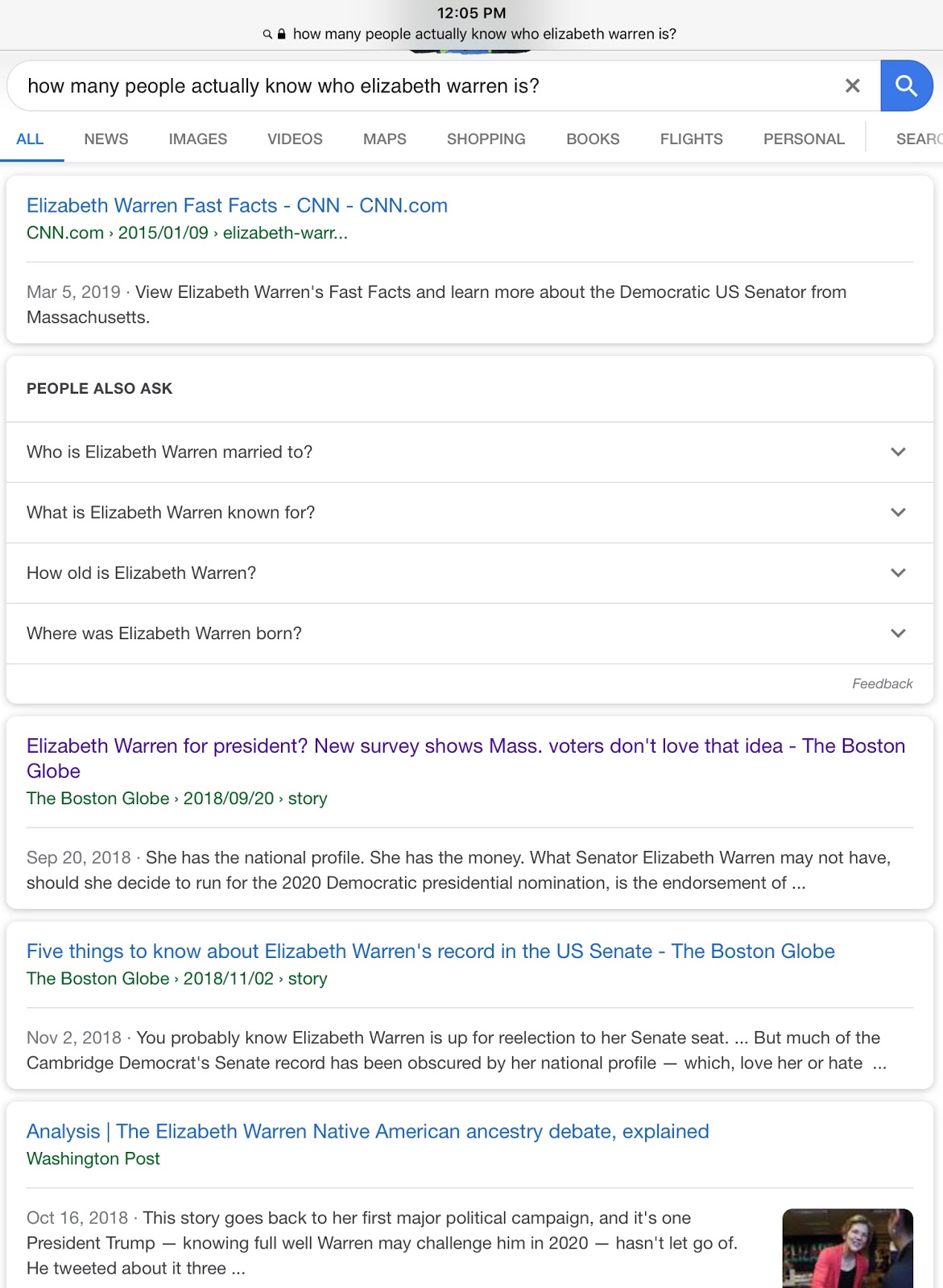Expand chevron for 'Where was Elizabeth Warren born?'

tap(899, 633)
